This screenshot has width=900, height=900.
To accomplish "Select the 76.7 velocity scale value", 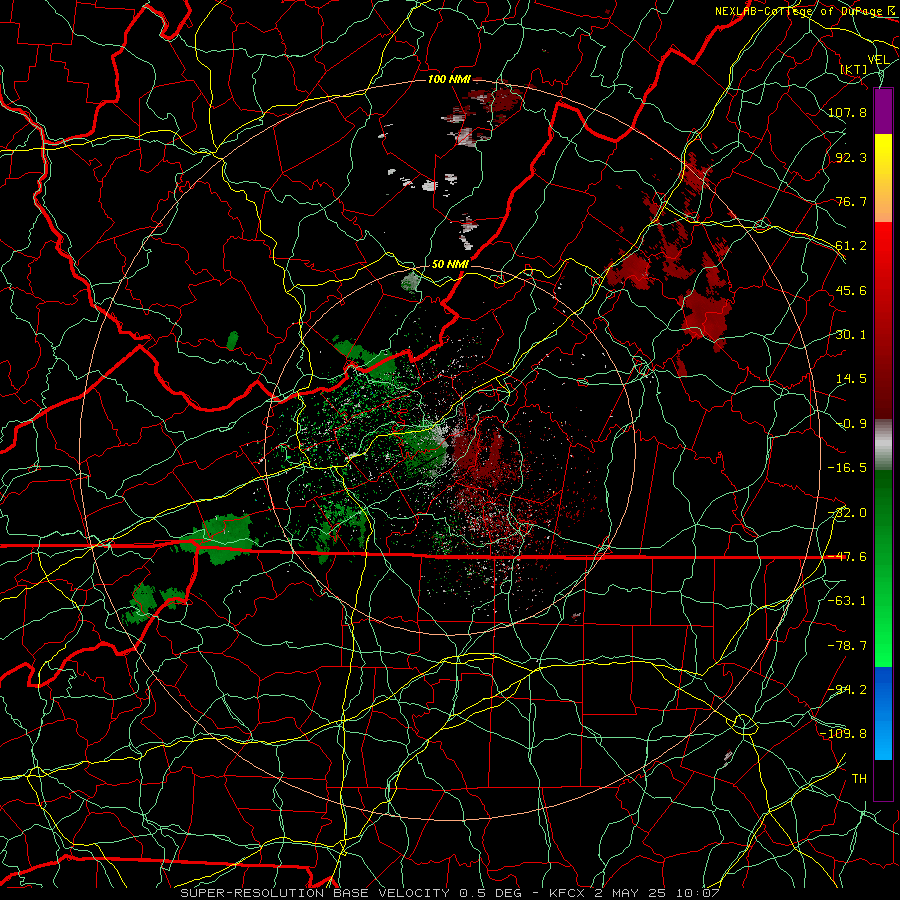I will tap(851, 201).
